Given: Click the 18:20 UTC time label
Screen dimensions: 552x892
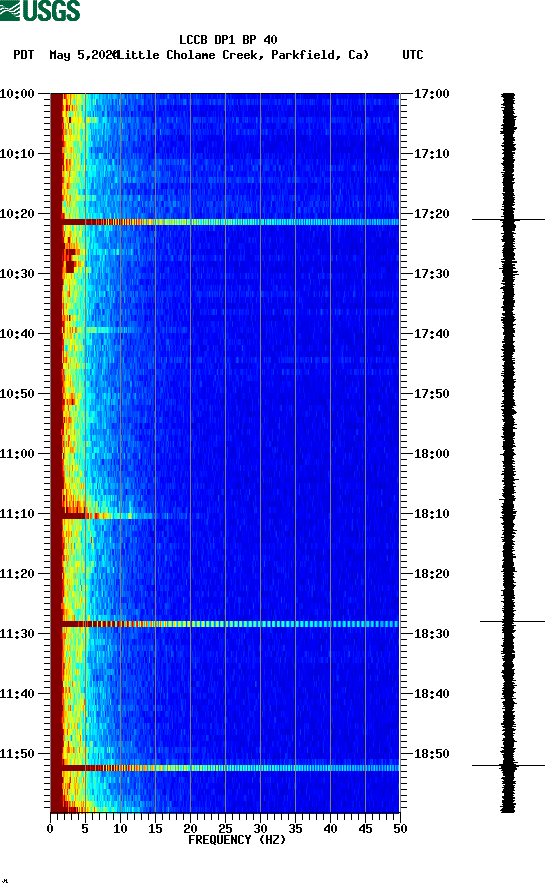Looking at the screenshot, I should click(x=431, y=574).
